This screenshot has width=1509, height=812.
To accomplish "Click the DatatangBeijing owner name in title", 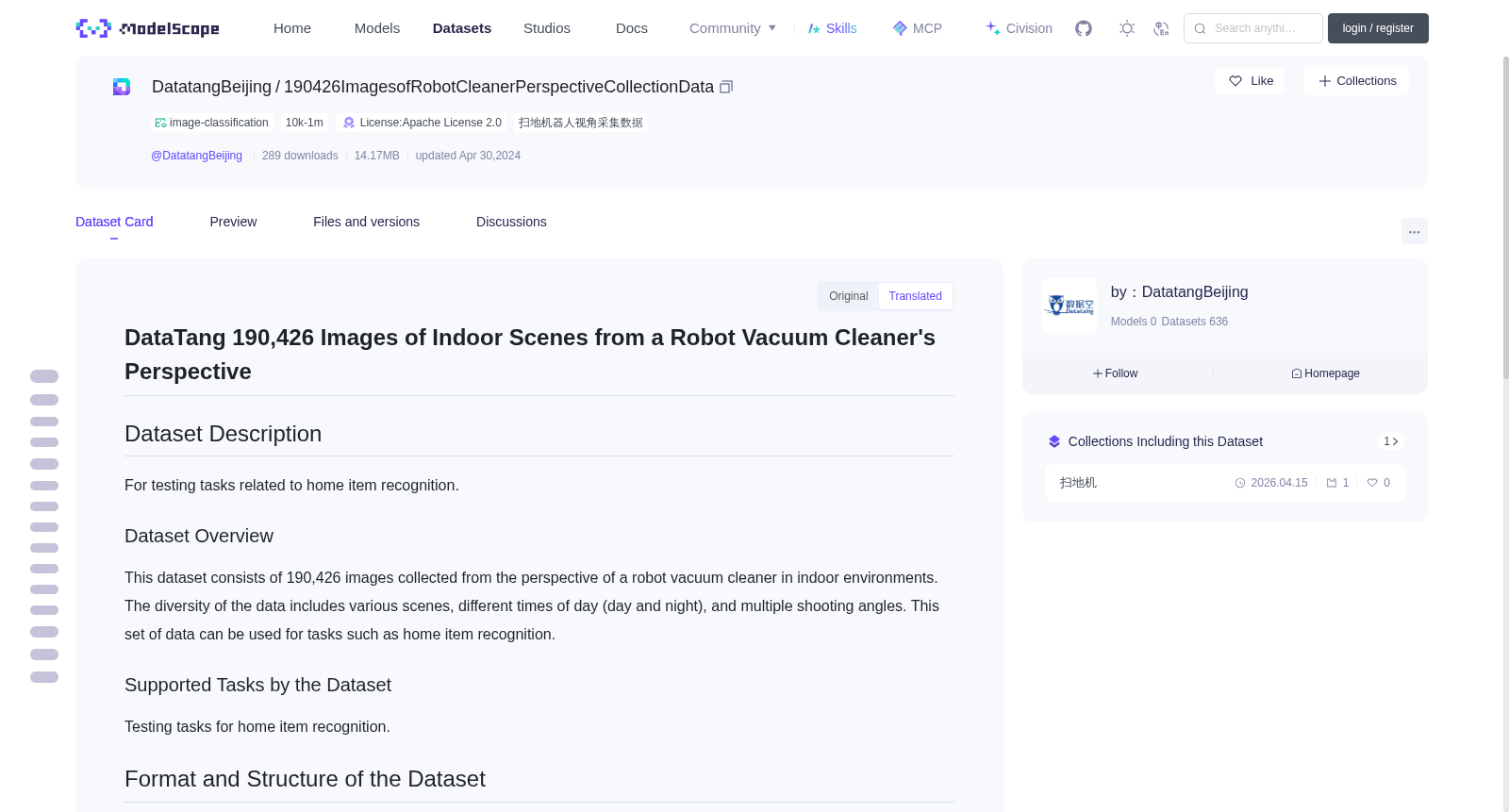I will 211,87.
